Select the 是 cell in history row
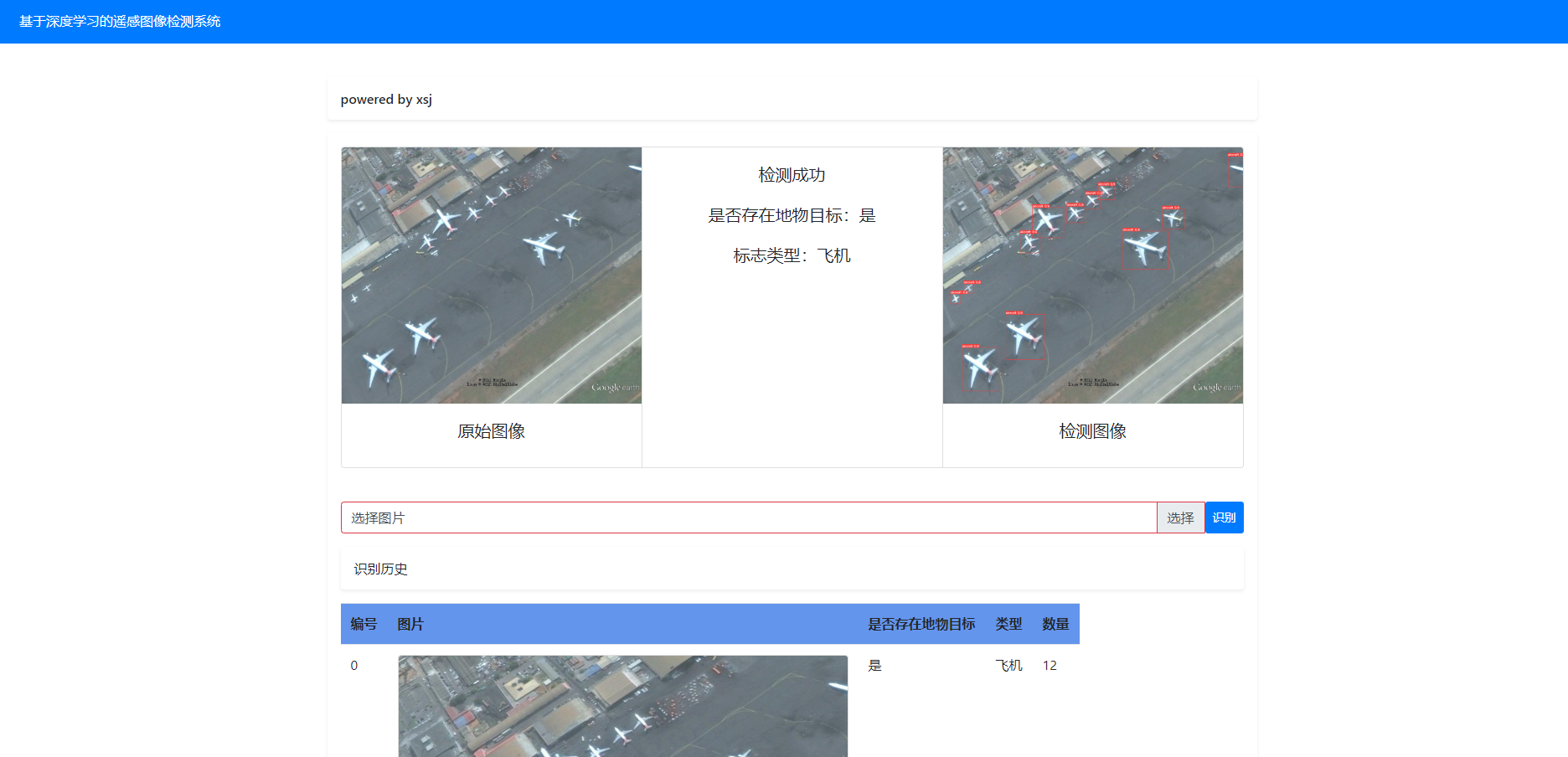 click(x=875, y=666)
